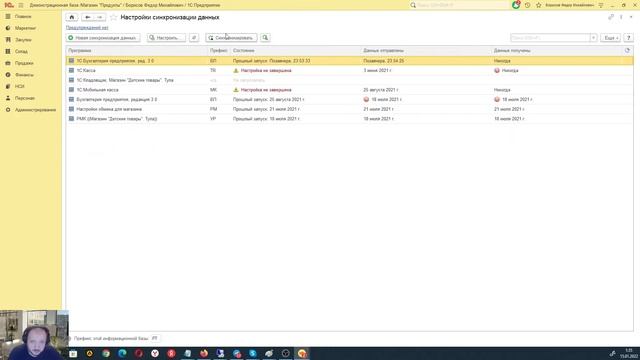Image resolution: width=640 pixels, height=360 pixels.
Task: Open Firefox from the taskbar
Action: 204,353
